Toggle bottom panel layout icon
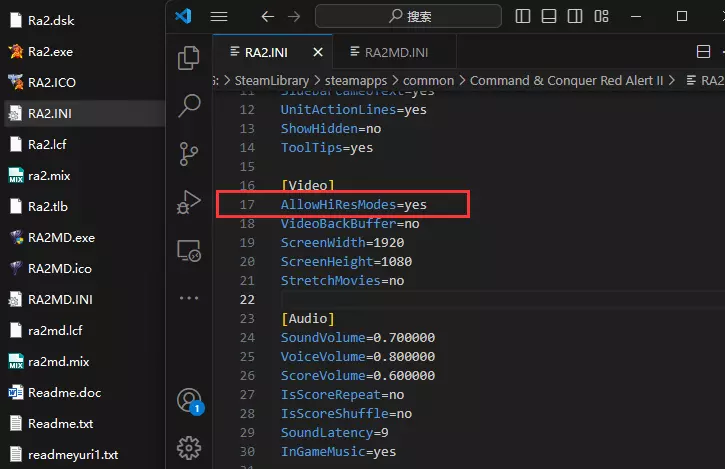725x469 pixels. point(549,16)
